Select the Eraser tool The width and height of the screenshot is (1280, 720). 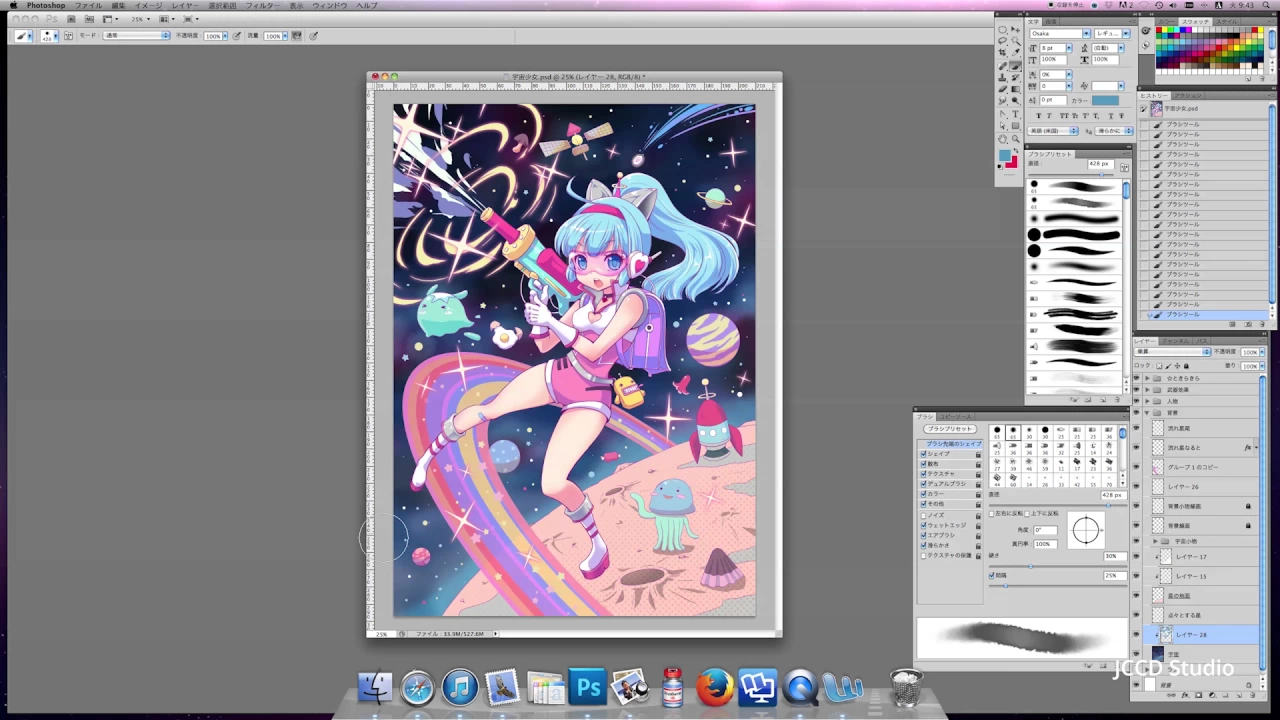[1002, 89]
